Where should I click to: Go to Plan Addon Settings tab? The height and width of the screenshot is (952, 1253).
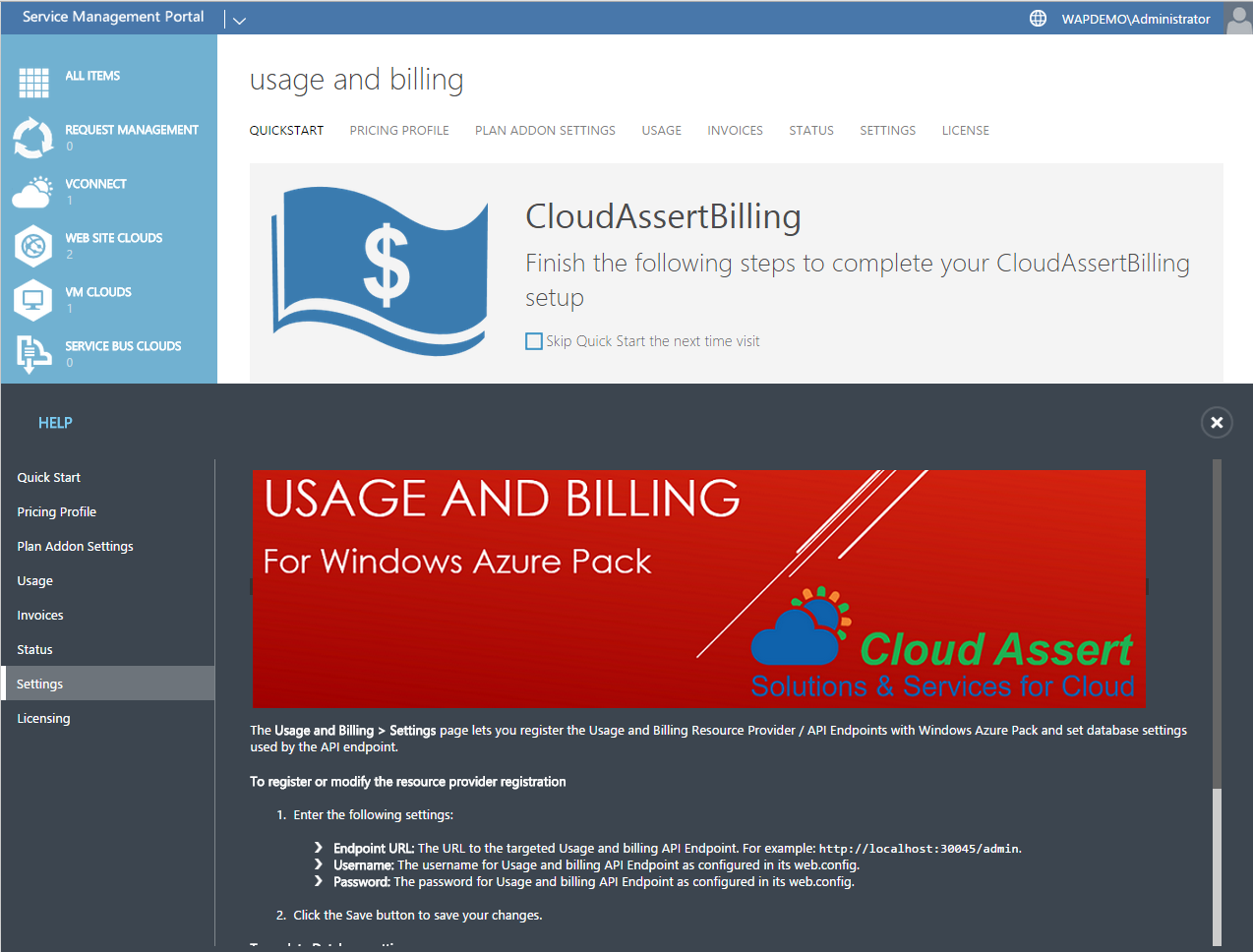[x=545, y=130]
